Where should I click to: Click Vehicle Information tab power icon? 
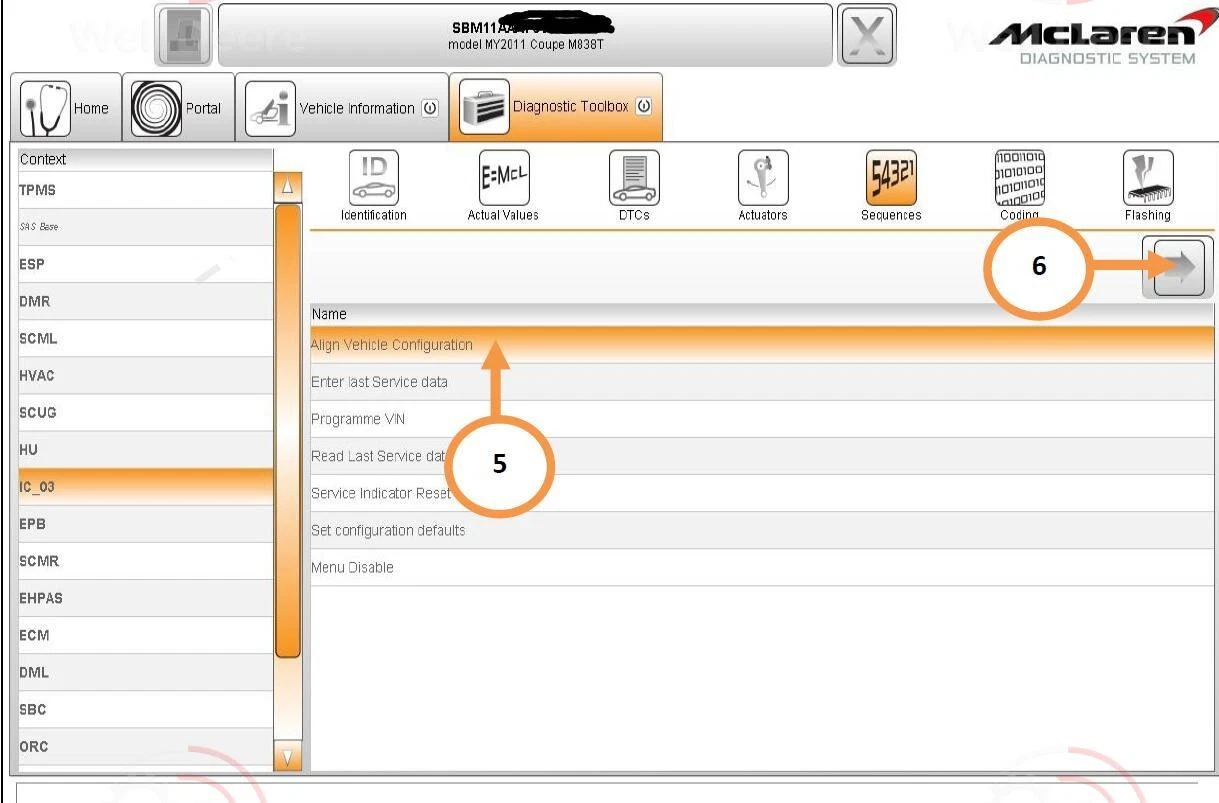point(430,108)
